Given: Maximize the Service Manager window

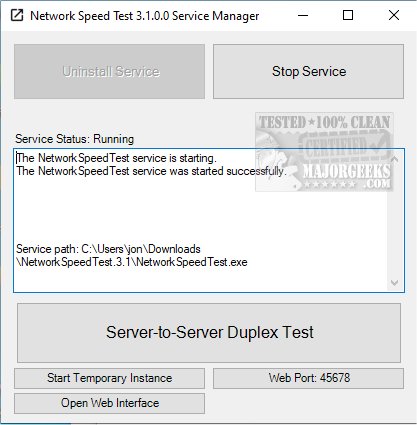Looking at the screenshot, I should tap(348, 15).
